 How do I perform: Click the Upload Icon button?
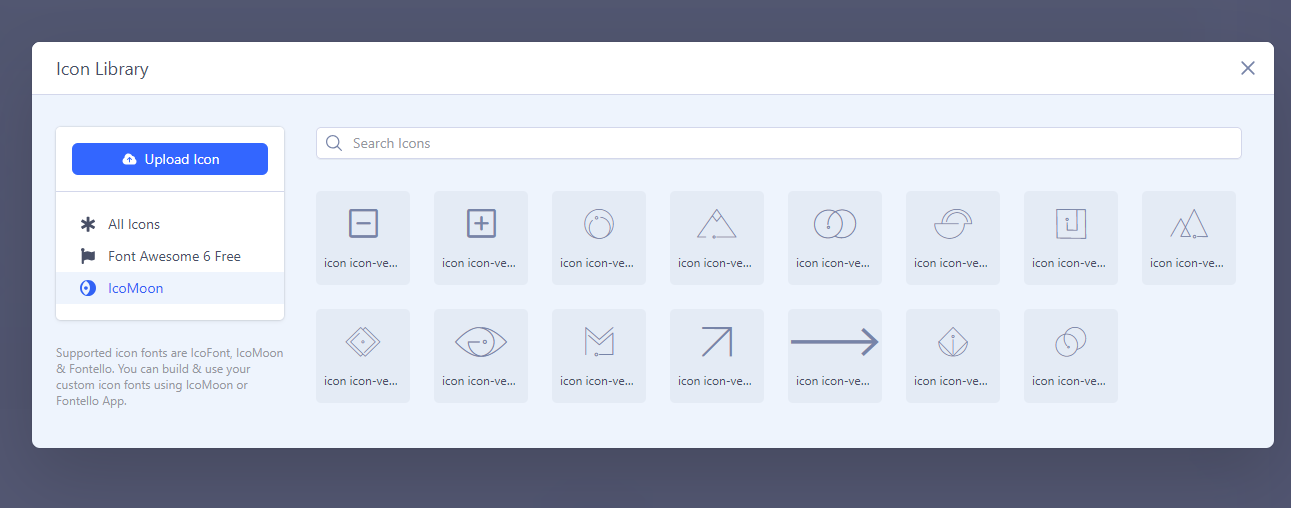(x=170, y=159)
